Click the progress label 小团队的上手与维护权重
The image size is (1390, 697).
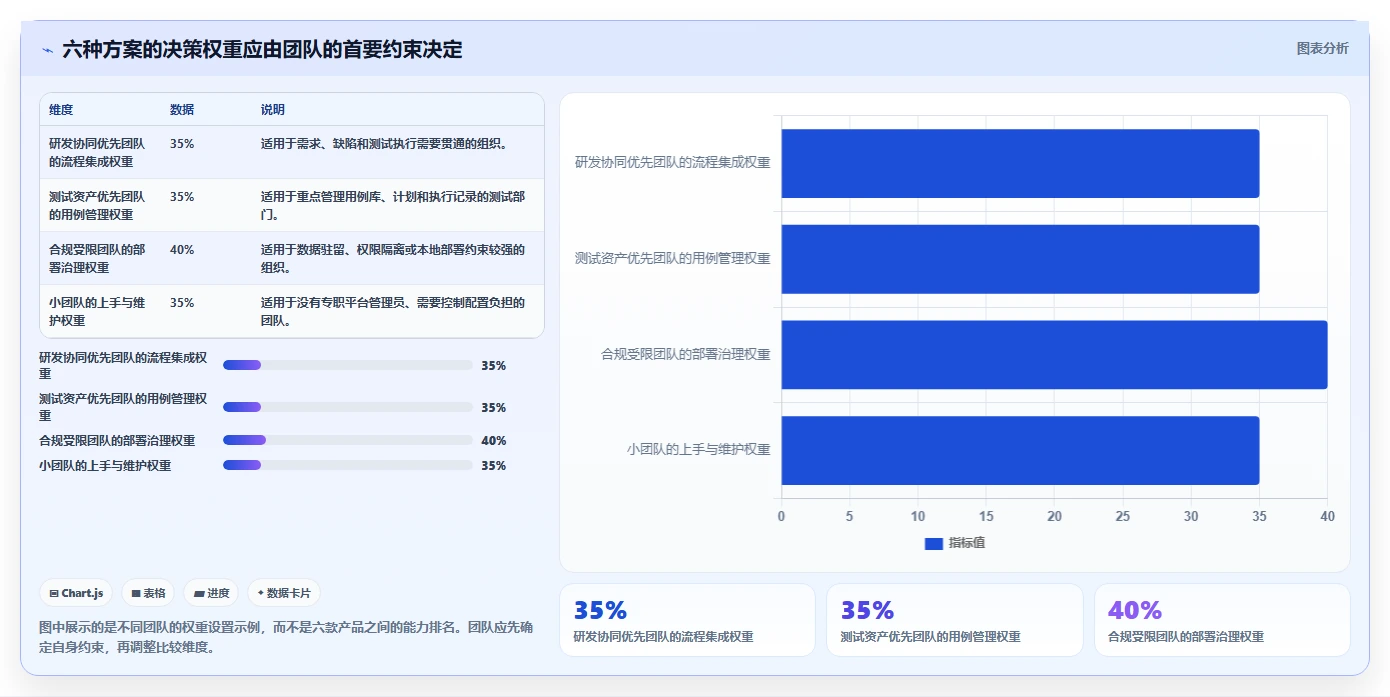click(x=105, y=466)
